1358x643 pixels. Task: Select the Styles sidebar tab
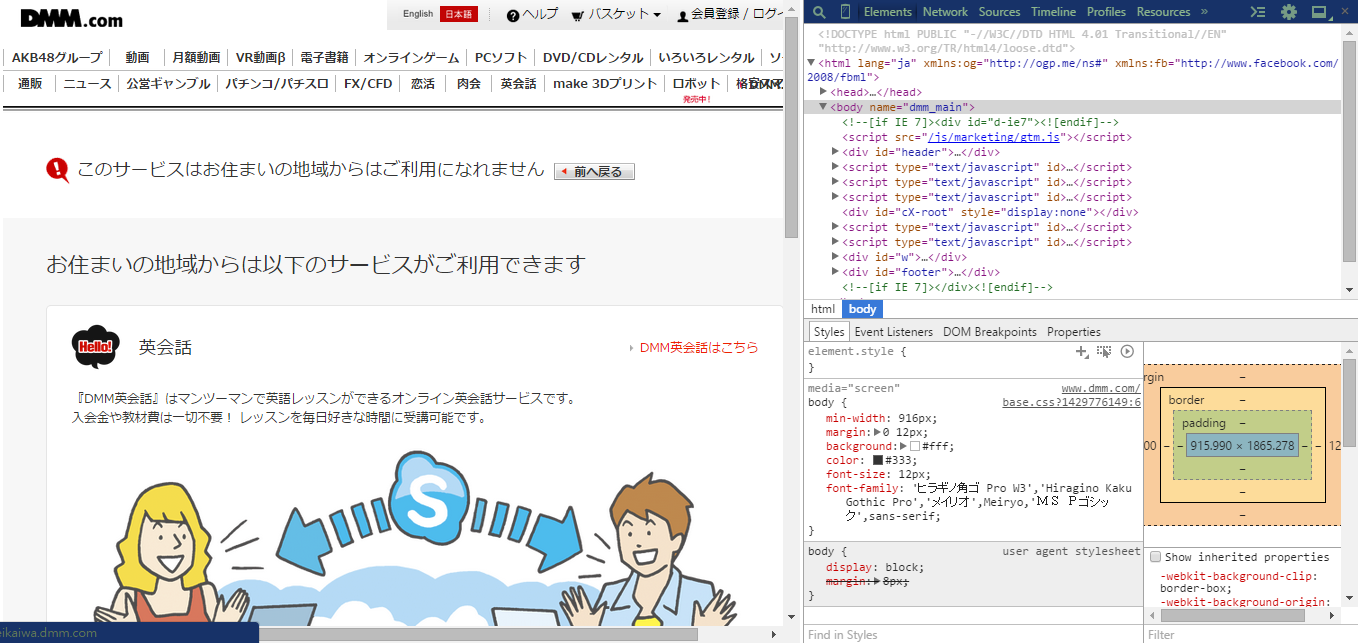coord(829,332)
